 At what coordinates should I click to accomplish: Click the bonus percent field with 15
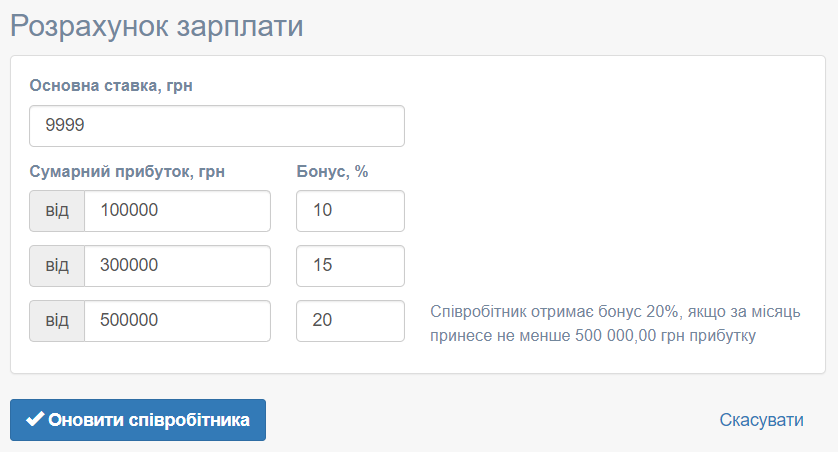pos(351,266)
